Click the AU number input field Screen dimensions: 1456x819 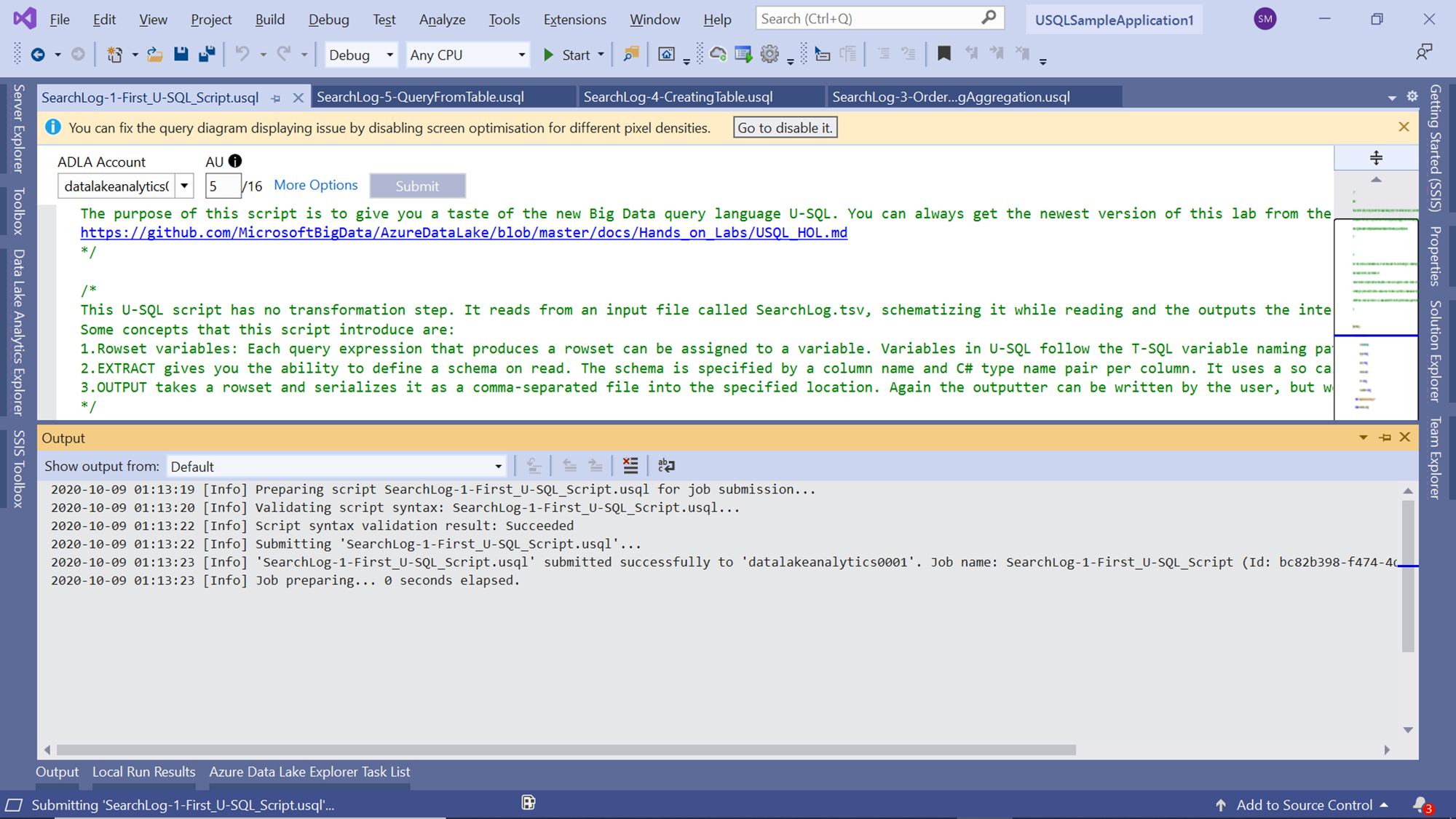coord(222,186)
